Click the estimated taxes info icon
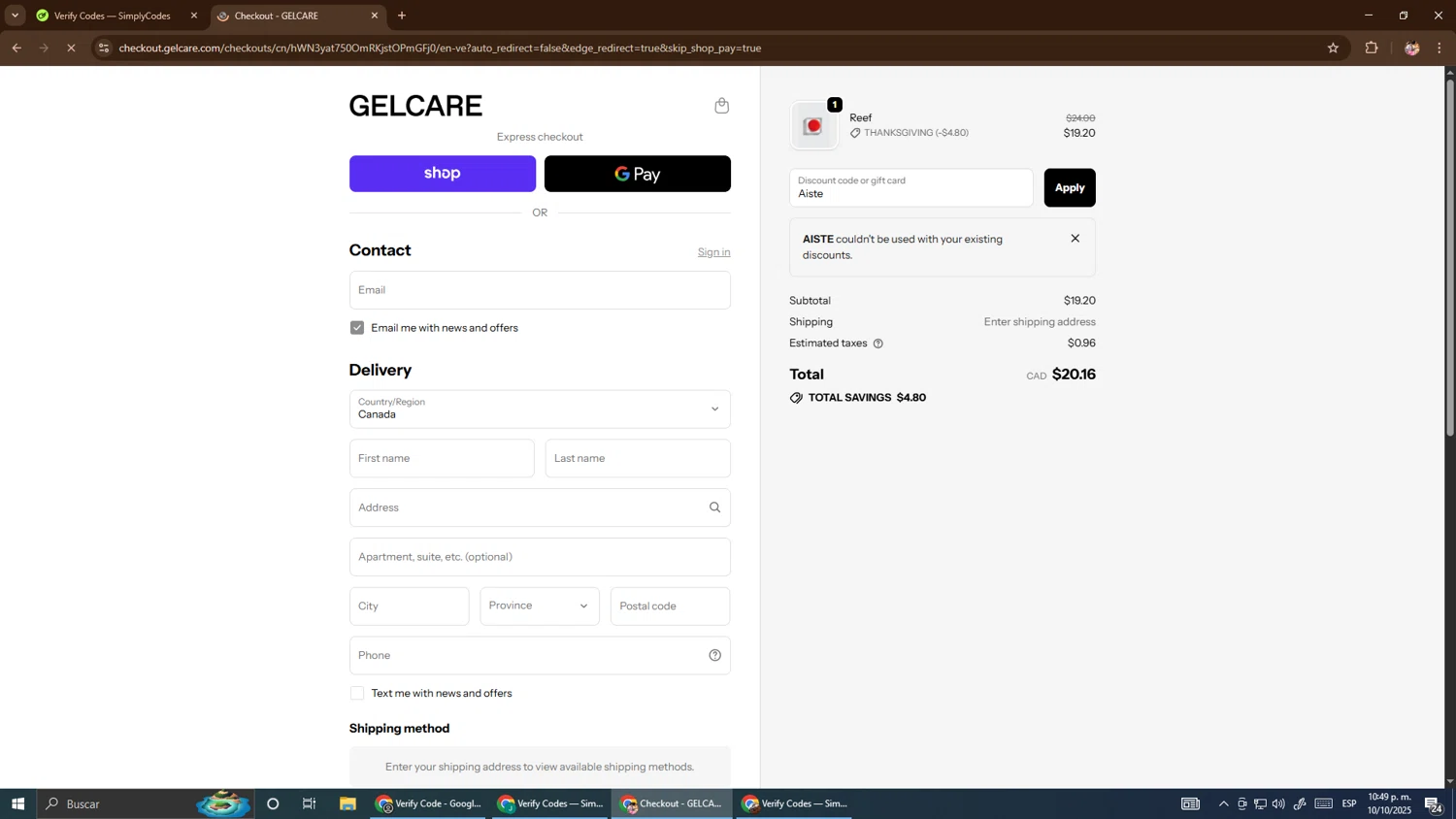The image size is (1456, 819). click(877, 344)
